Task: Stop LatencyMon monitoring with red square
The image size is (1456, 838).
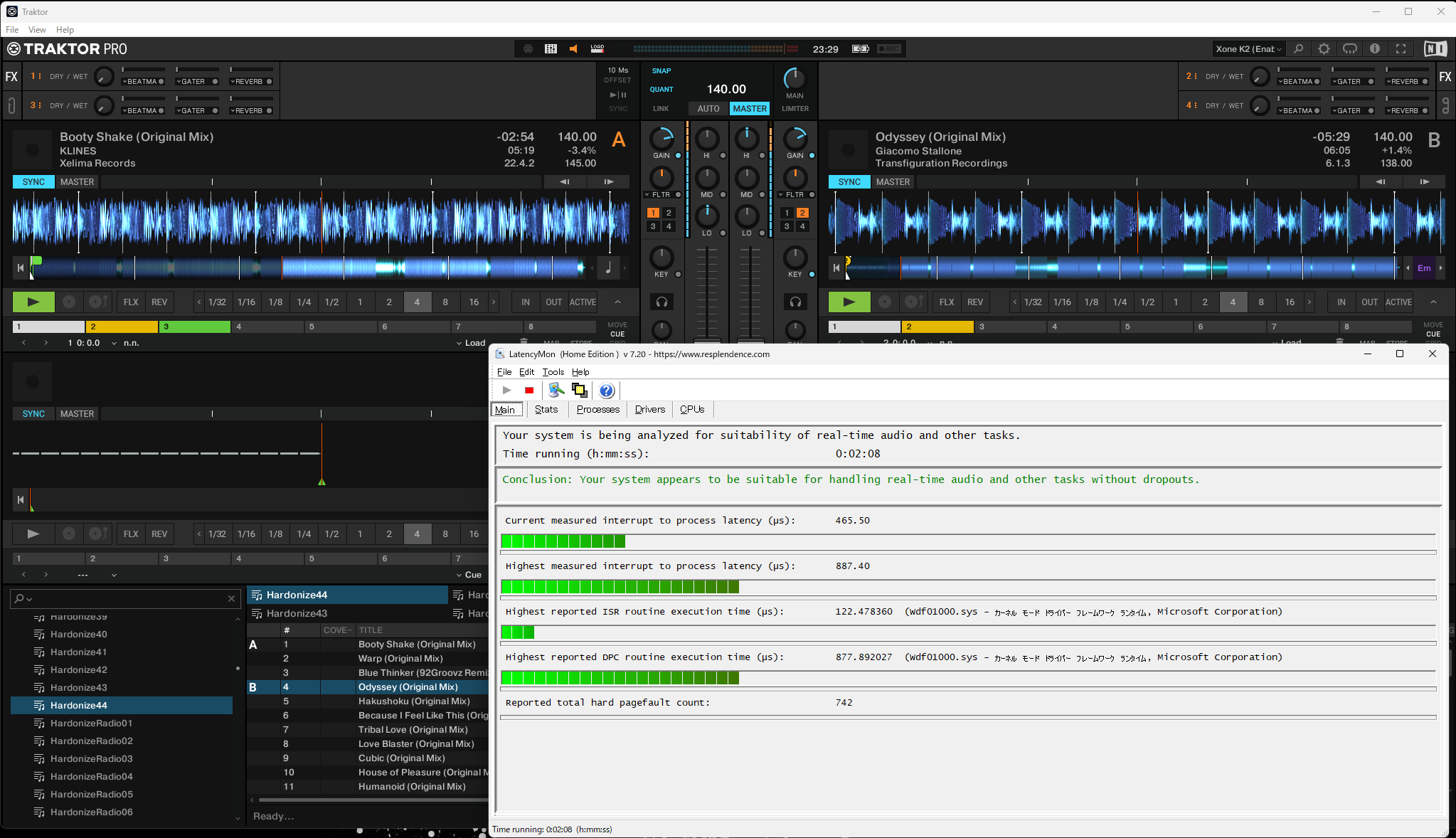Action: click(529, 390)
